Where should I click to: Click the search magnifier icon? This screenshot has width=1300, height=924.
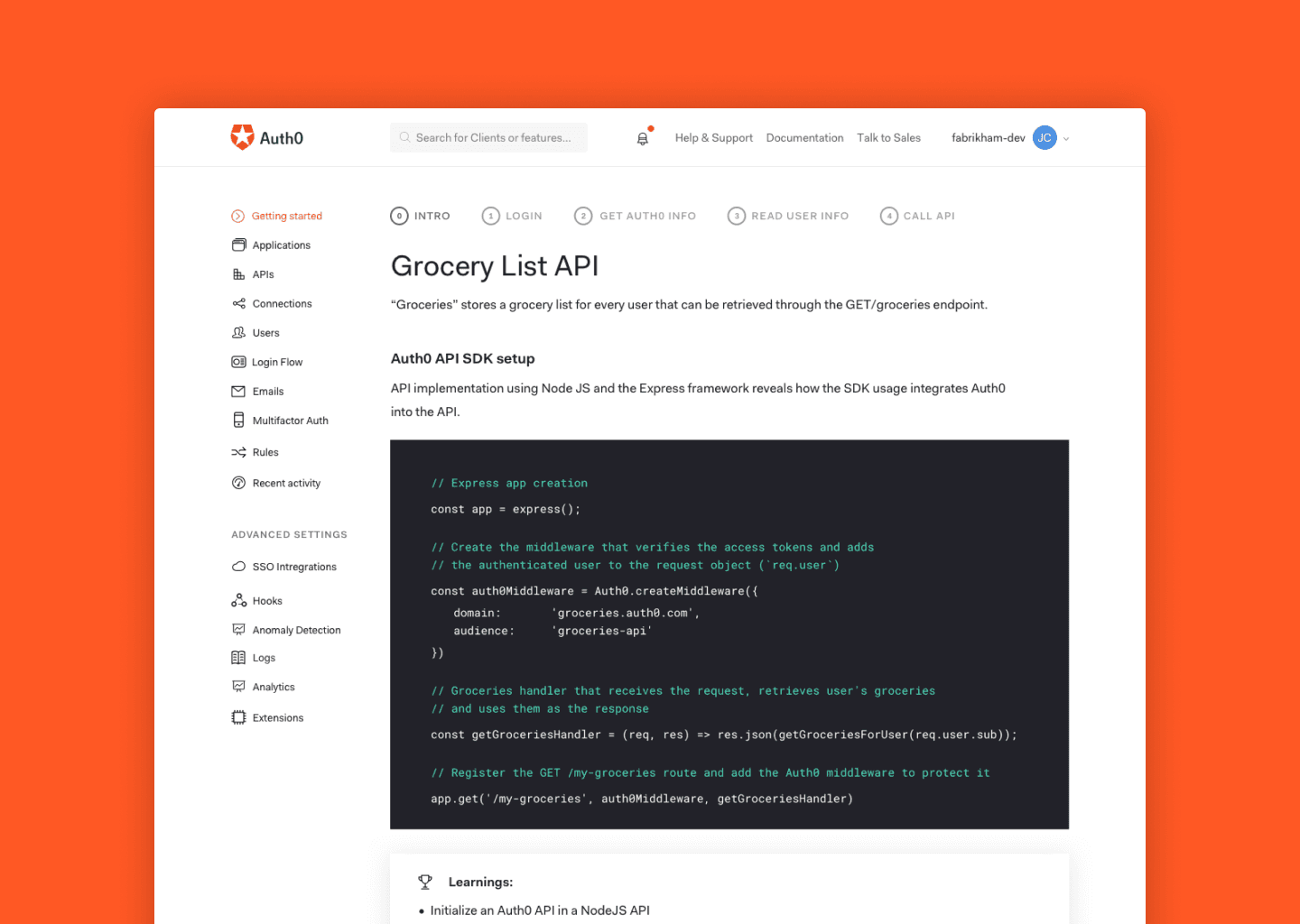tap(404, 137)
